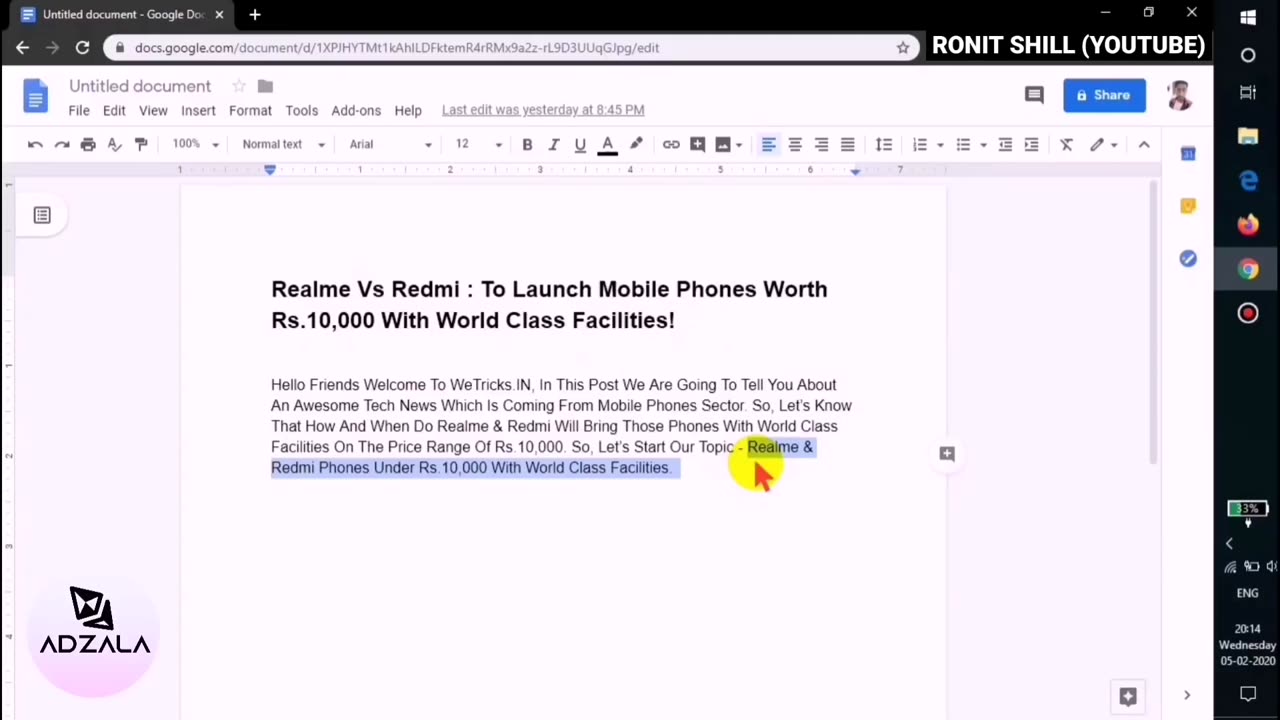This screenshot has width=1280, height=720.
Task: Open the font size 12 dropdown
Action: (479, 144)
